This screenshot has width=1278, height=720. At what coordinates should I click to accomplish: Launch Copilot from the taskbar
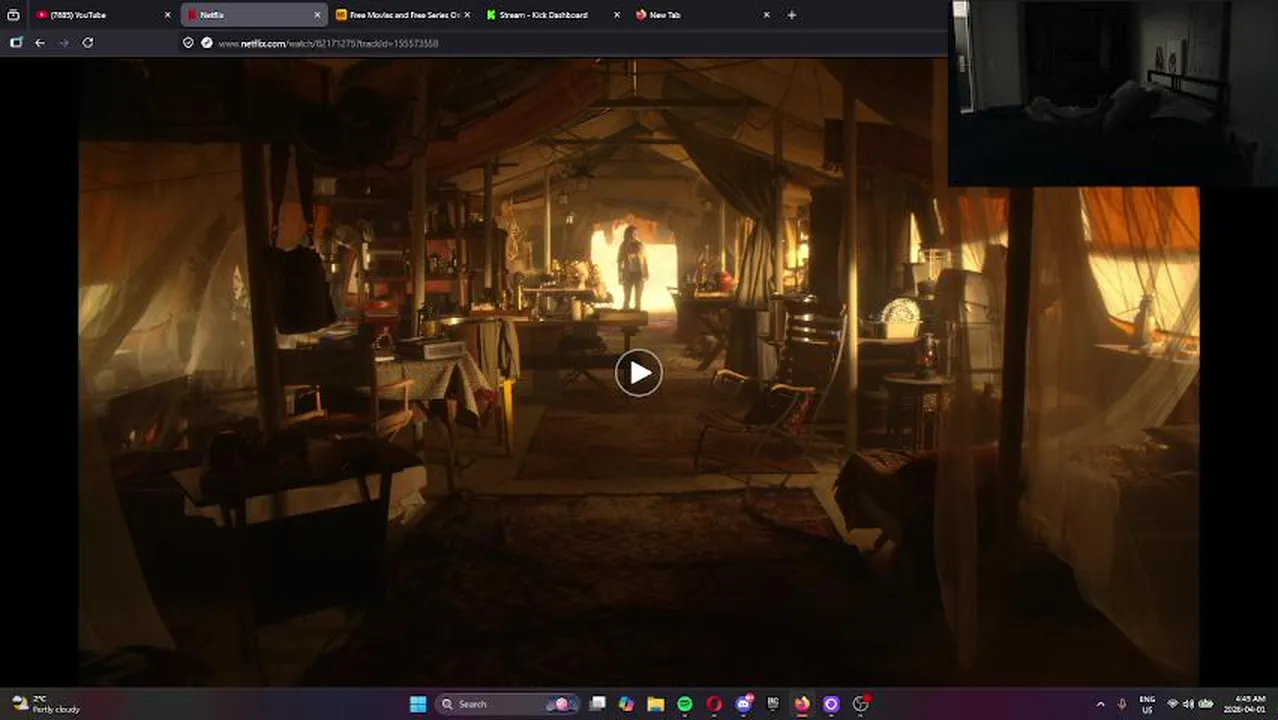(x=626, y=704)
